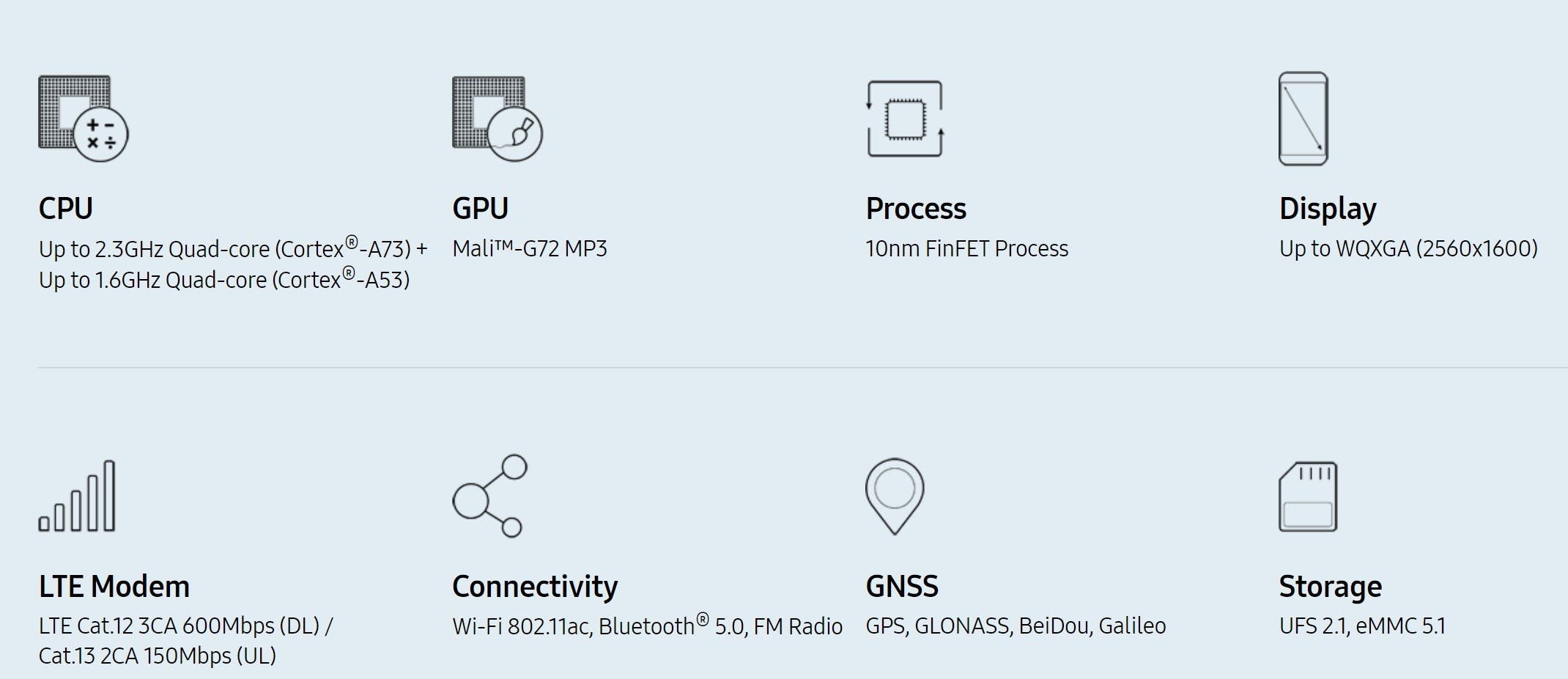Click the 10nm FinFET Process text
Screen dimensions: 1568x679
click(966, 249)
